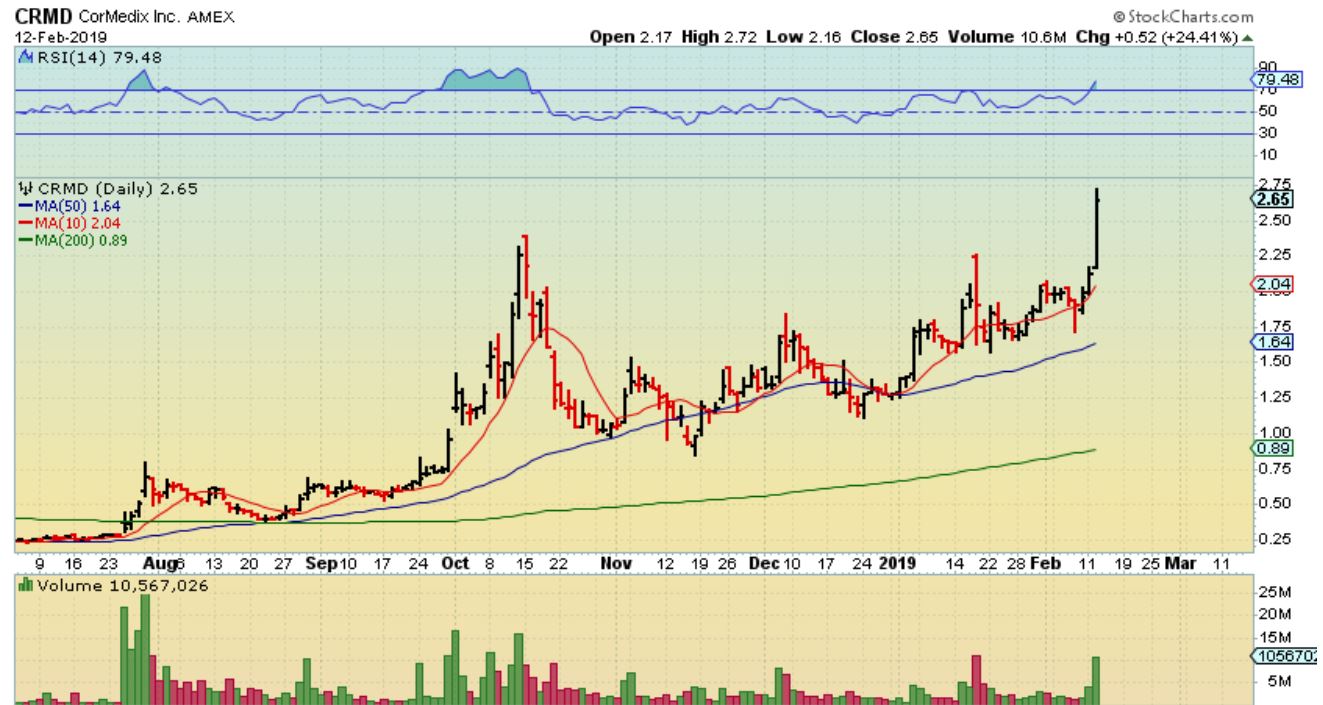The width and height of the screenshot is (1323, 705).
Task: Click the Dec month label on date axis
Action: pyautogui.click(x=766, y=564)
